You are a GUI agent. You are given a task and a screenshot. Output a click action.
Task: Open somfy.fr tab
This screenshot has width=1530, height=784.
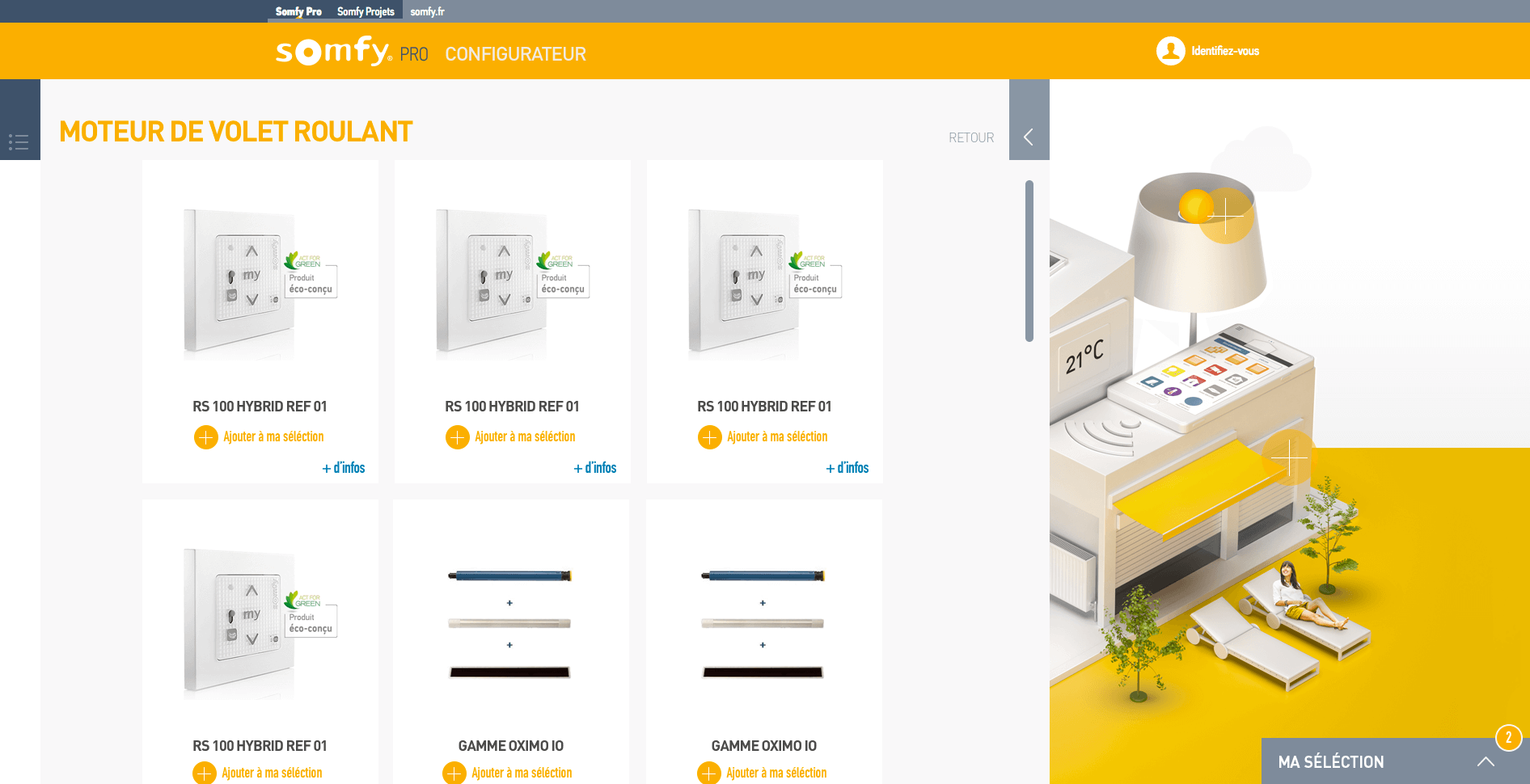tap(427, 11)
